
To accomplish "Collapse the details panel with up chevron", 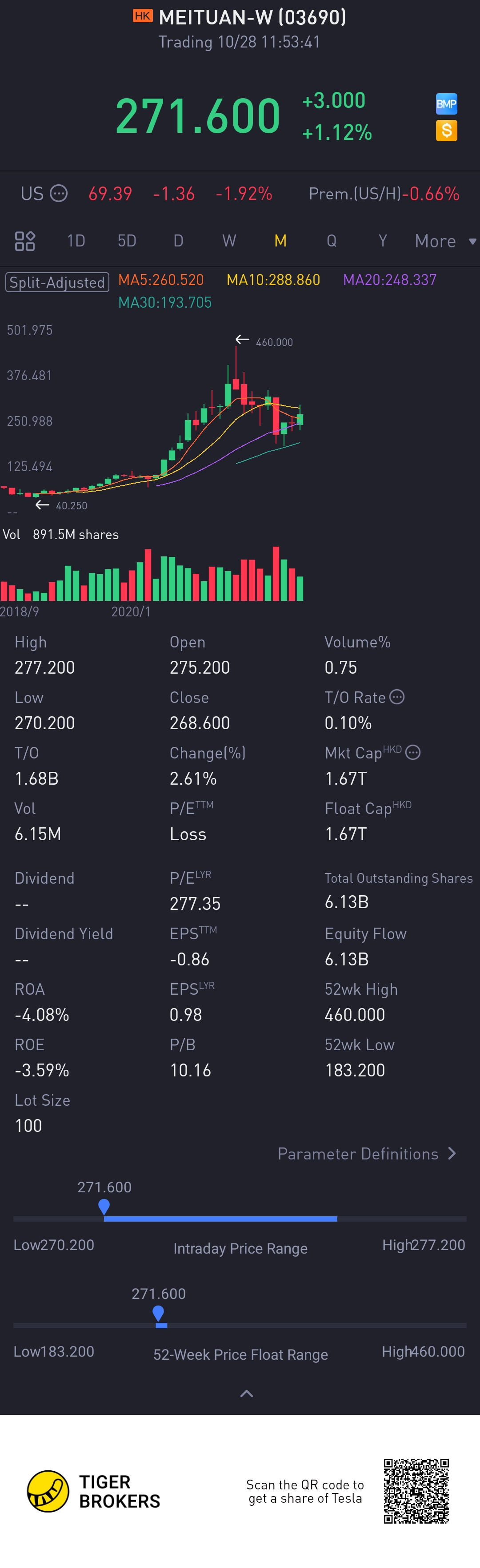I will tap(247, 1393).
